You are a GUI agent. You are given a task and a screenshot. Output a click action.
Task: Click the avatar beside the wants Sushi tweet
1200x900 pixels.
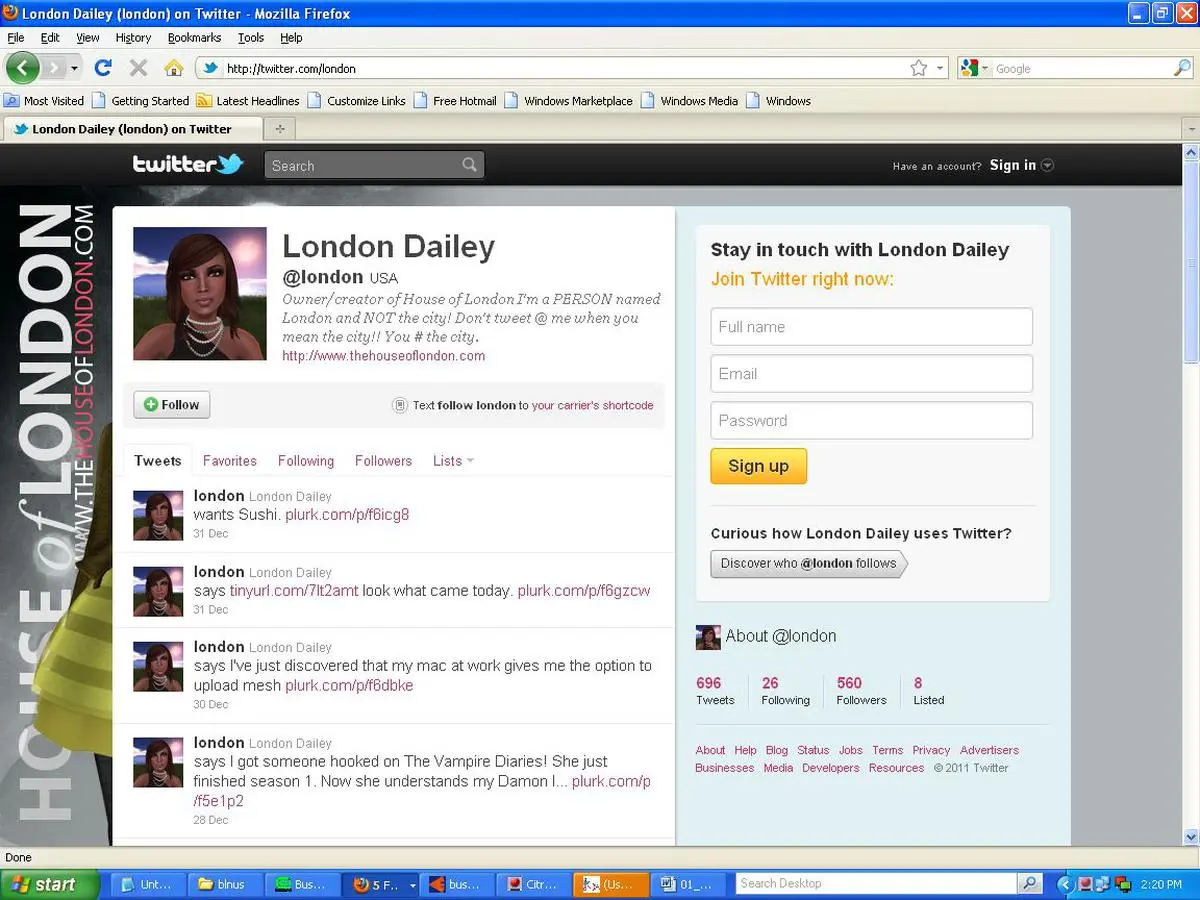[x=158, y=516]
